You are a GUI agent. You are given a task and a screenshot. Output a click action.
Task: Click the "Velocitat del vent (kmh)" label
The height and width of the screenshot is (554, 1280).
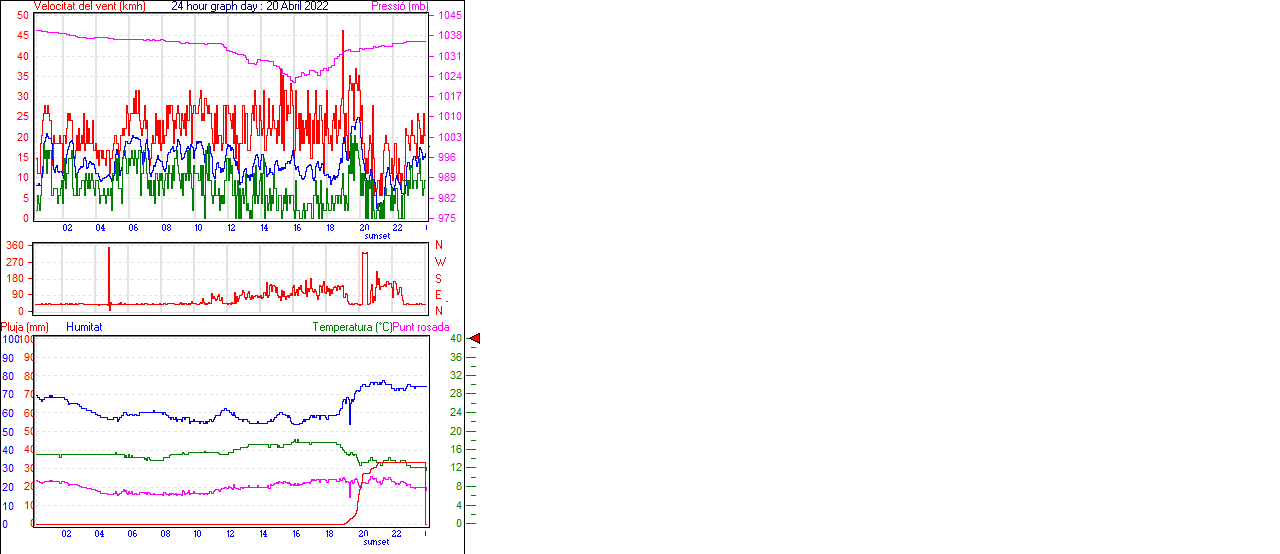click(90, 6)
